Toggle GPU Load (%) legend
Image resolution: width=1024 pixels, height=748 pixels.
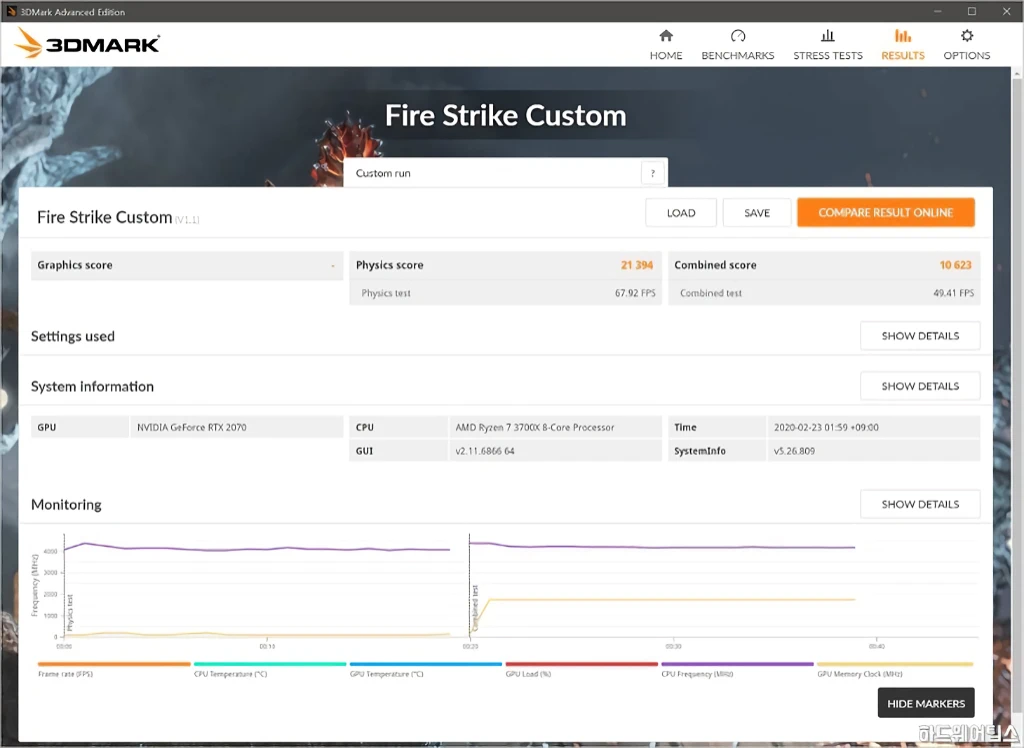(x=528, y=674)
